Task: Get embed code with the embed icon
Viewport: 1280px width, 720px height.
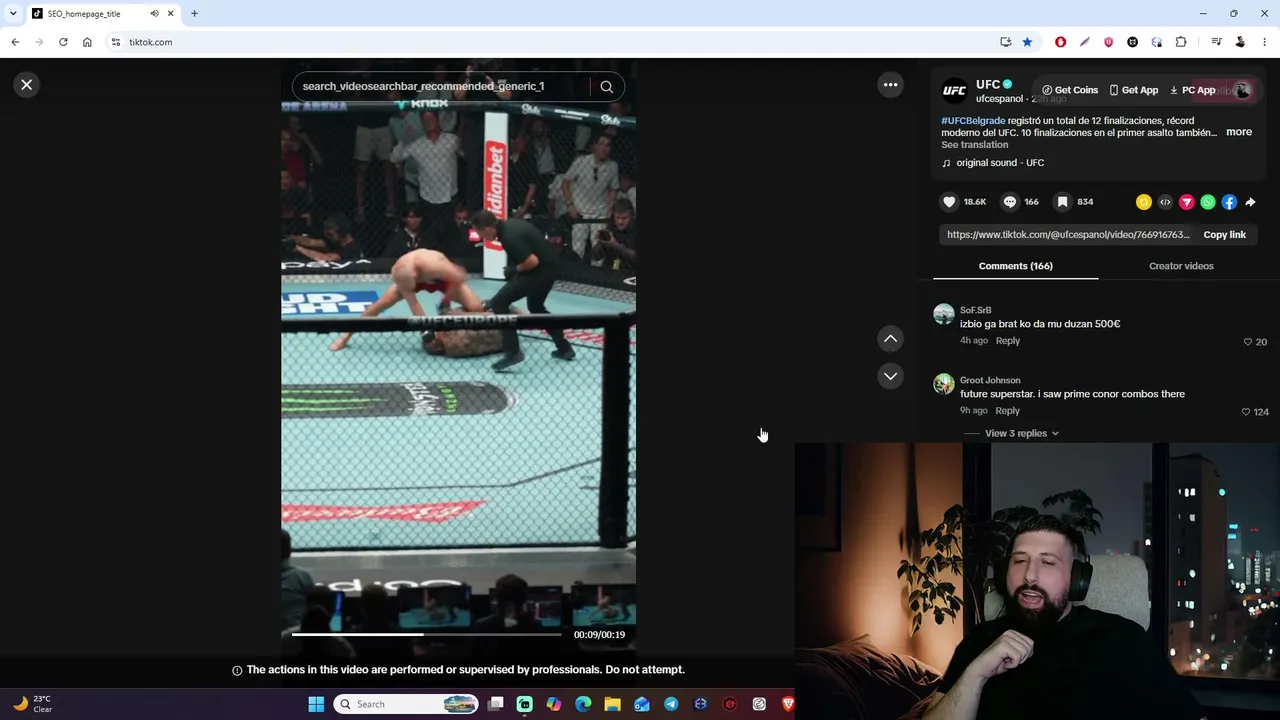Action: pos(1165,202)
